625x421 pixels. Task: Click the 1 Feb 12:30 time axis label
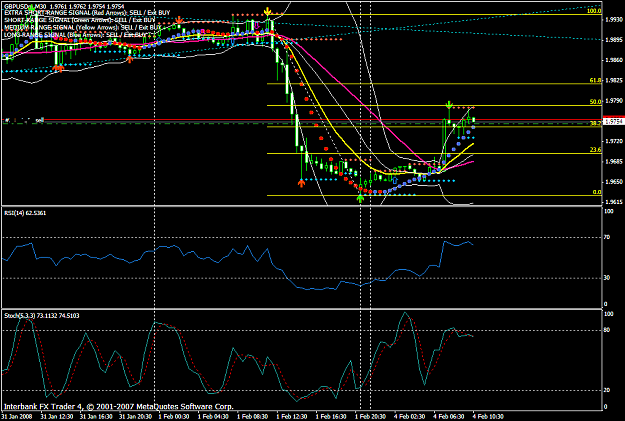click(x=292, y=417)
